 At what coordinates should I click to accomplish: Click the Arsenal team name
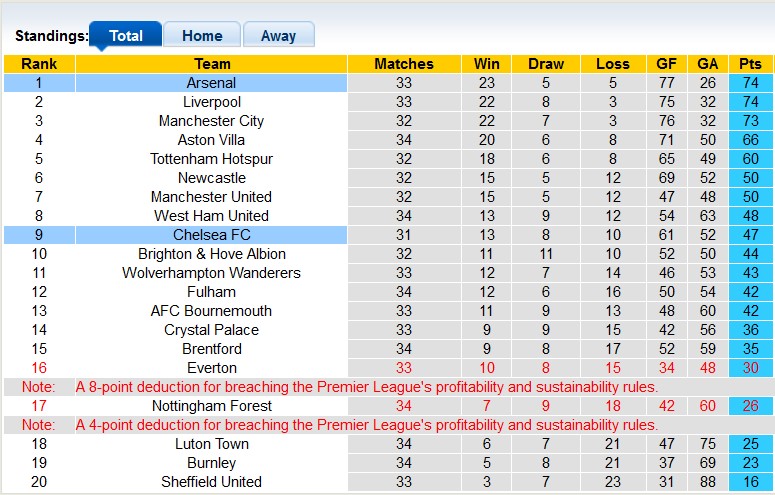[x=211, y=83]
